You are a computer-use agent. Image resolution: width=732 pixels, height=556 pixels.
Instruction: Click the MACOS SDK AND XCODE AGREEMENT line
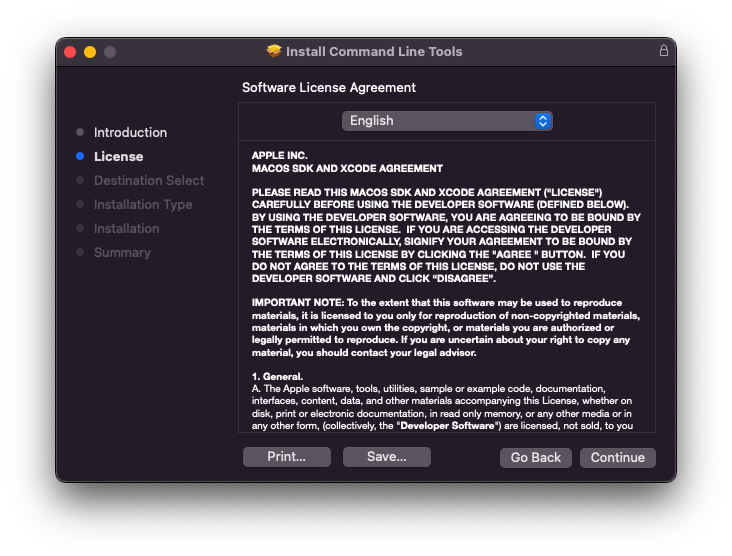(347, 169)
